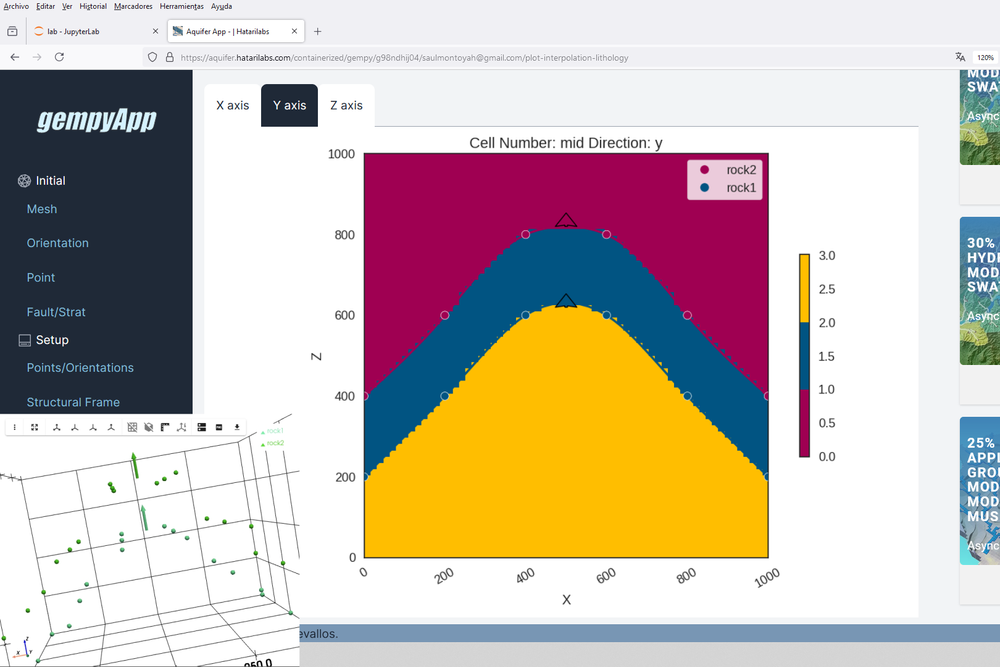Toggle the crossed-eye visibility icon in 3D toolbar
The image size is (1000, 667).
click(147, 427)
